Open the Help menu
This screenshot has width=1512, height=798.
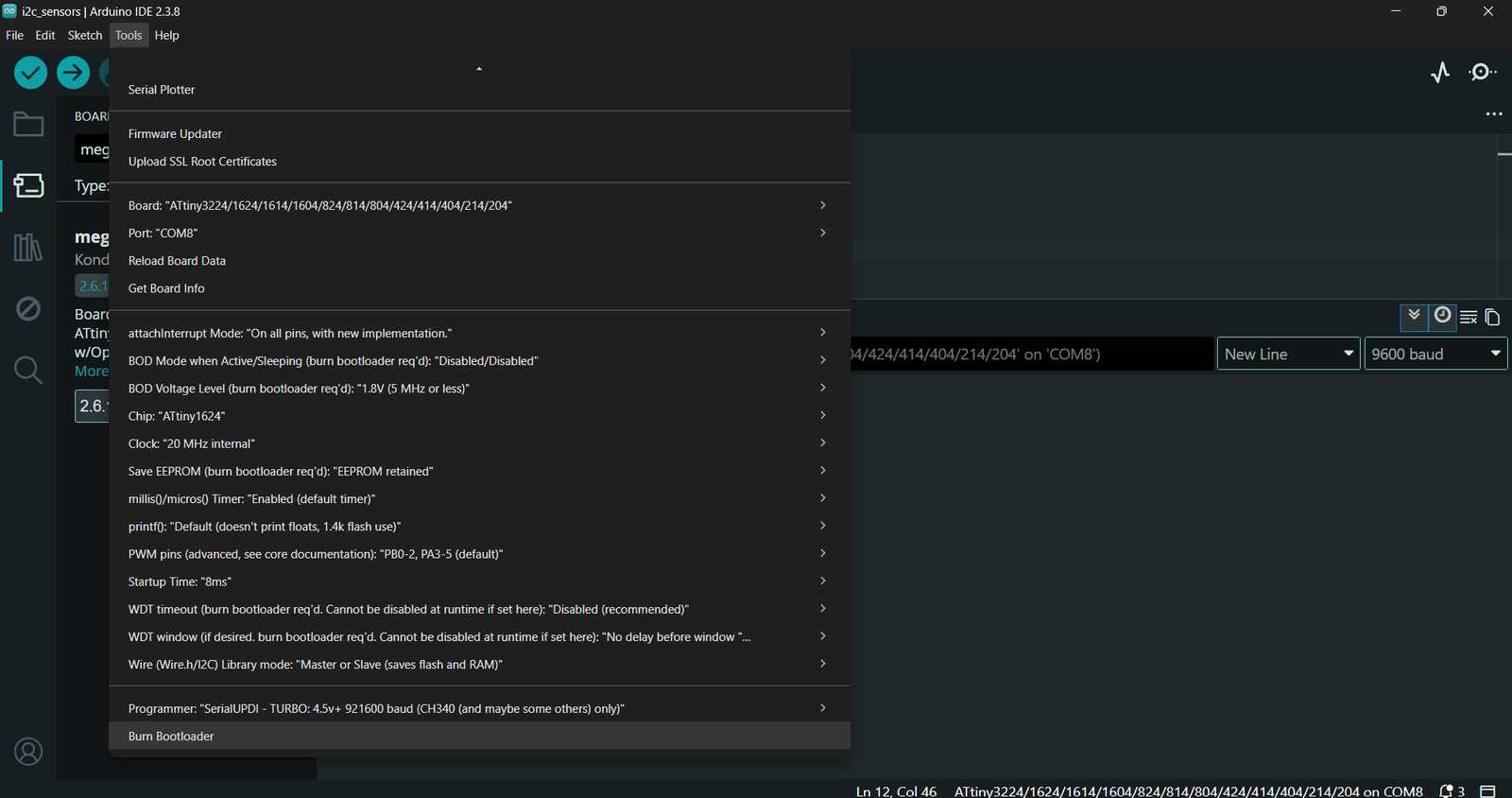(167, 35)
